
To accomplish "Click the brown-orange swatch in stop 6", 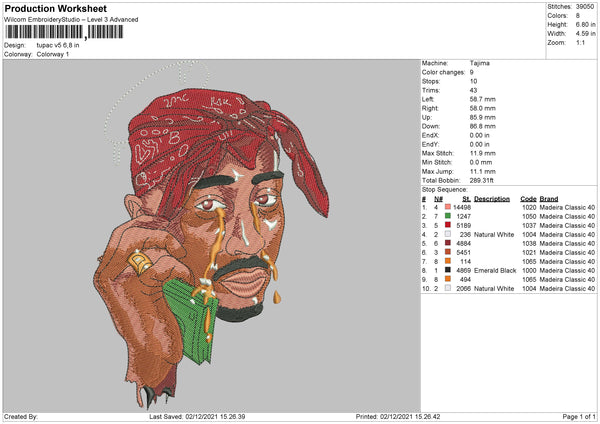I will 448,252.
